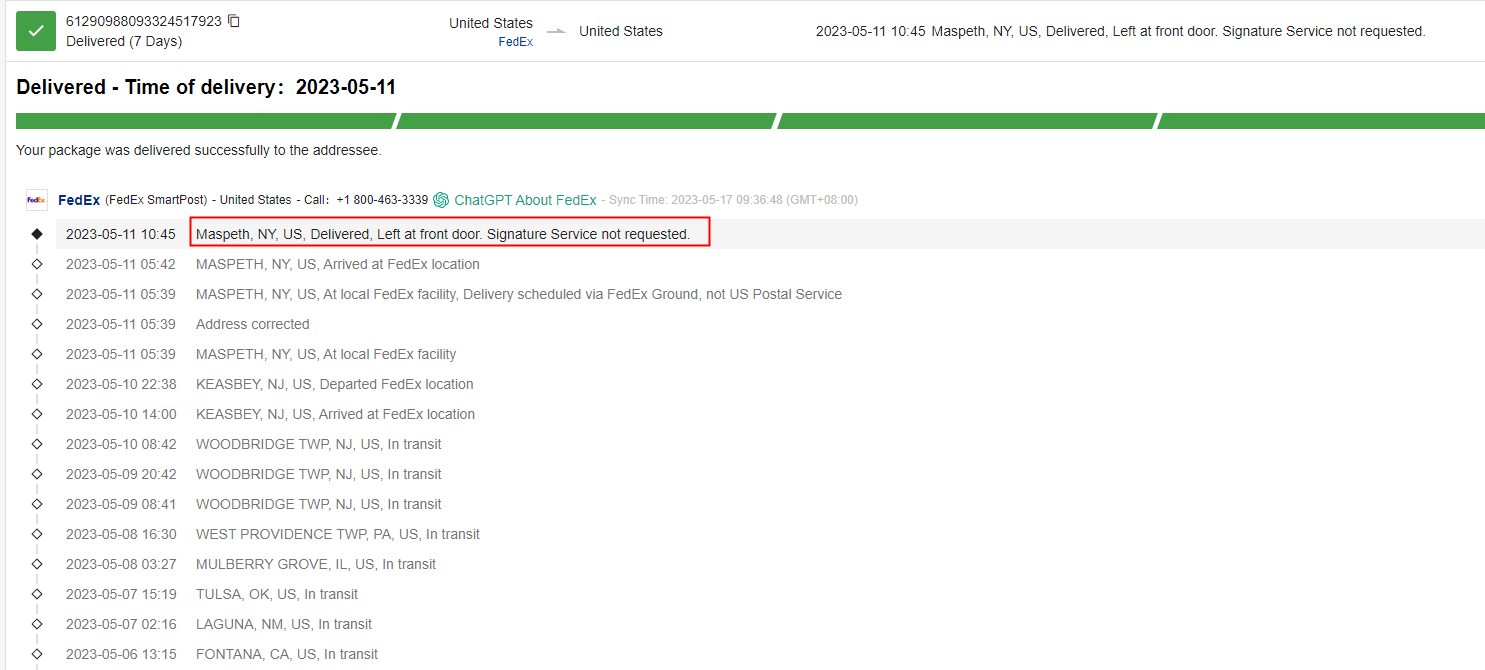This screenshot has width=1485, height=670.
Task: Click the marker for the Tulsa, OK event
Action: [x=37, y=594]
